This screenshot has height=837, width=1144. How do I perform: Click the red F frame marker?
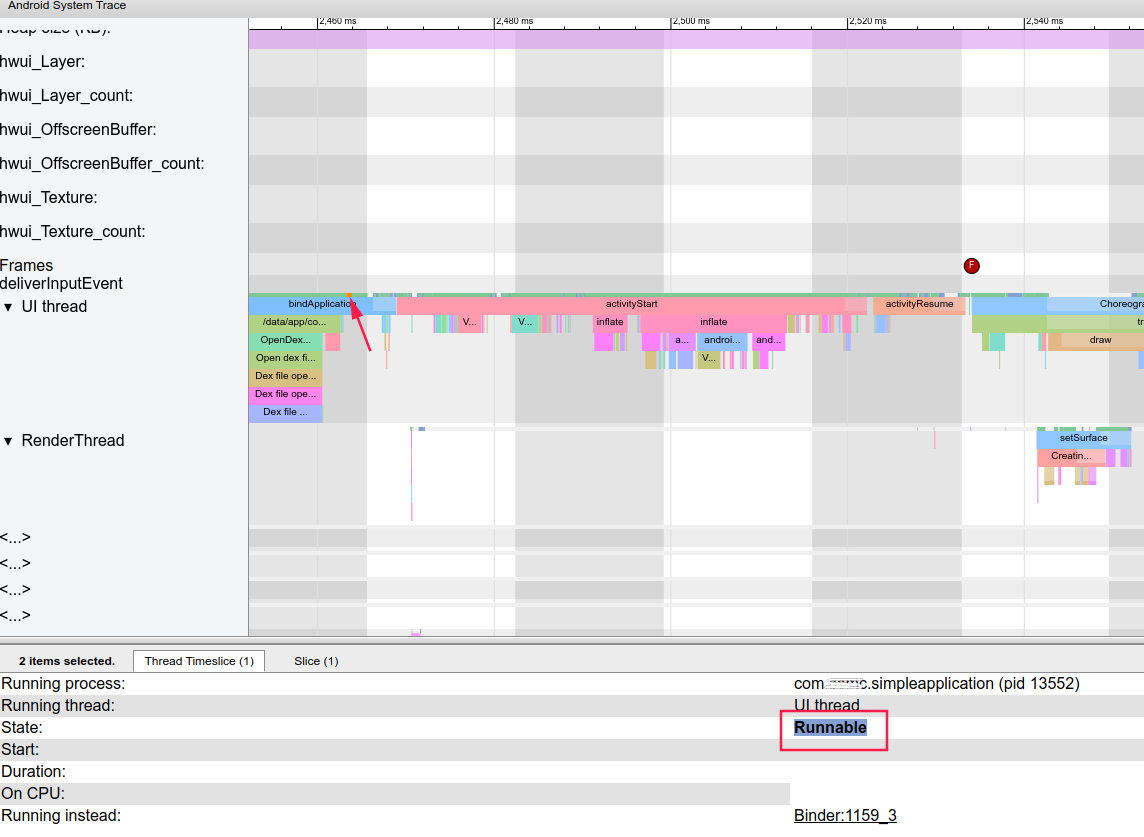pos(971,266)
